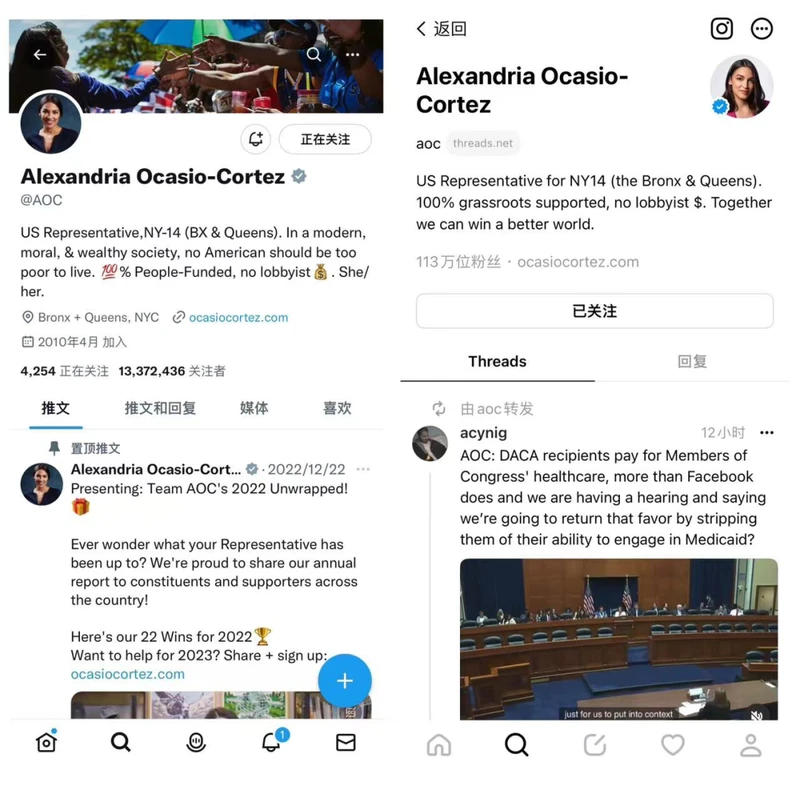Screen dimensions: 800x790
Task: Expand options for acynig's post
Action: point(766,433)
